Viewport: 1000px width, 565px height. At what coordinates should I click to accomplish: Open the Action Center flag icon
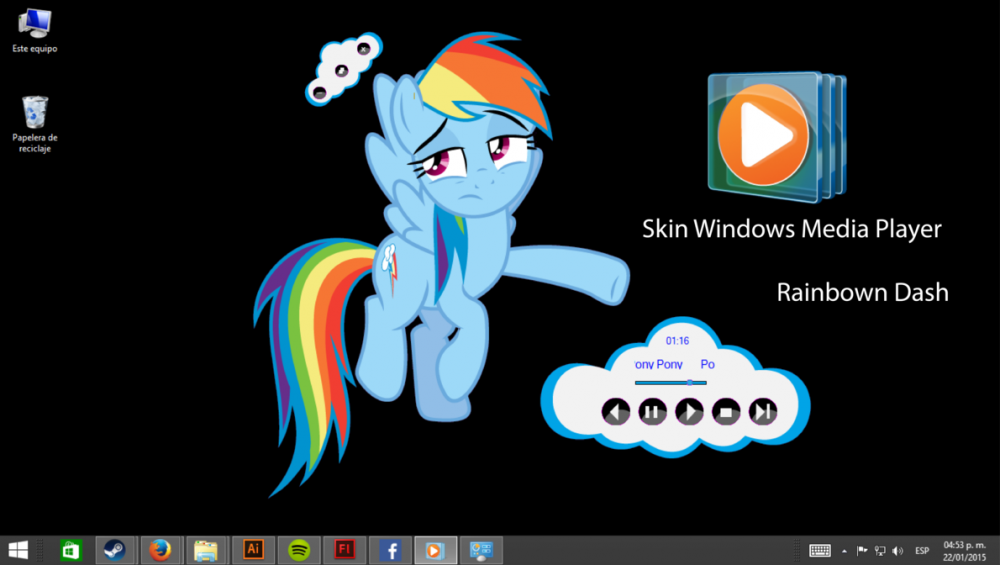coord(862,550)
